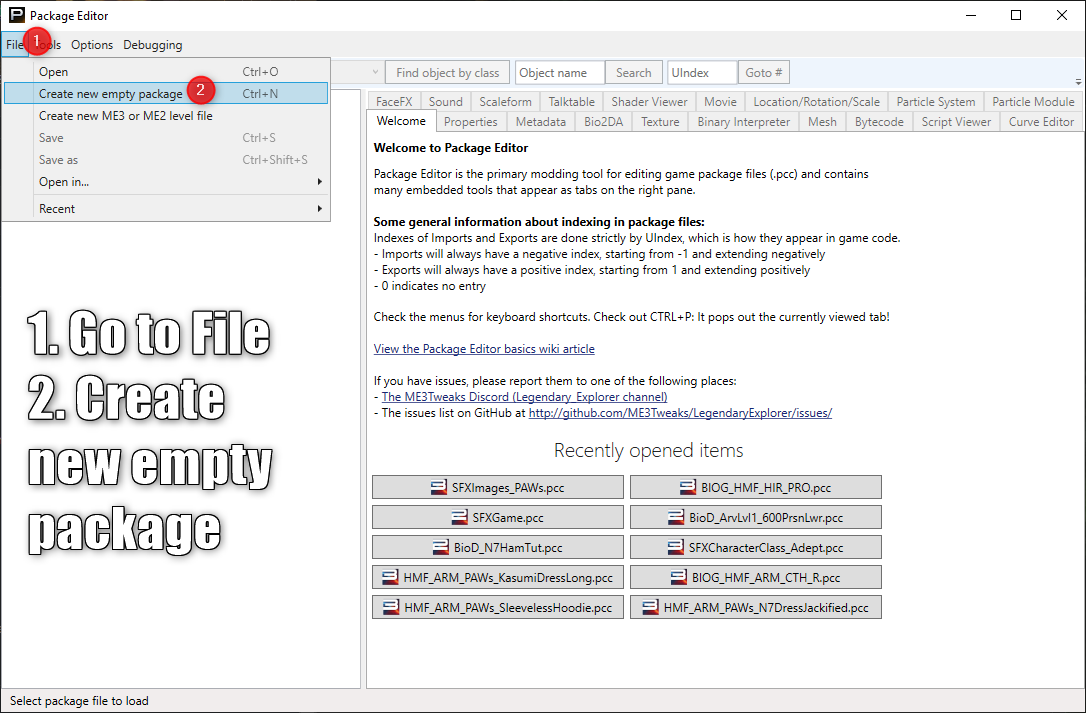The width and height of the screenshot is (1086, 713).
Task: Open recent file HMF_ARM_PAWs_SleevelessHoodie.pcc
Action: (498, 607)
